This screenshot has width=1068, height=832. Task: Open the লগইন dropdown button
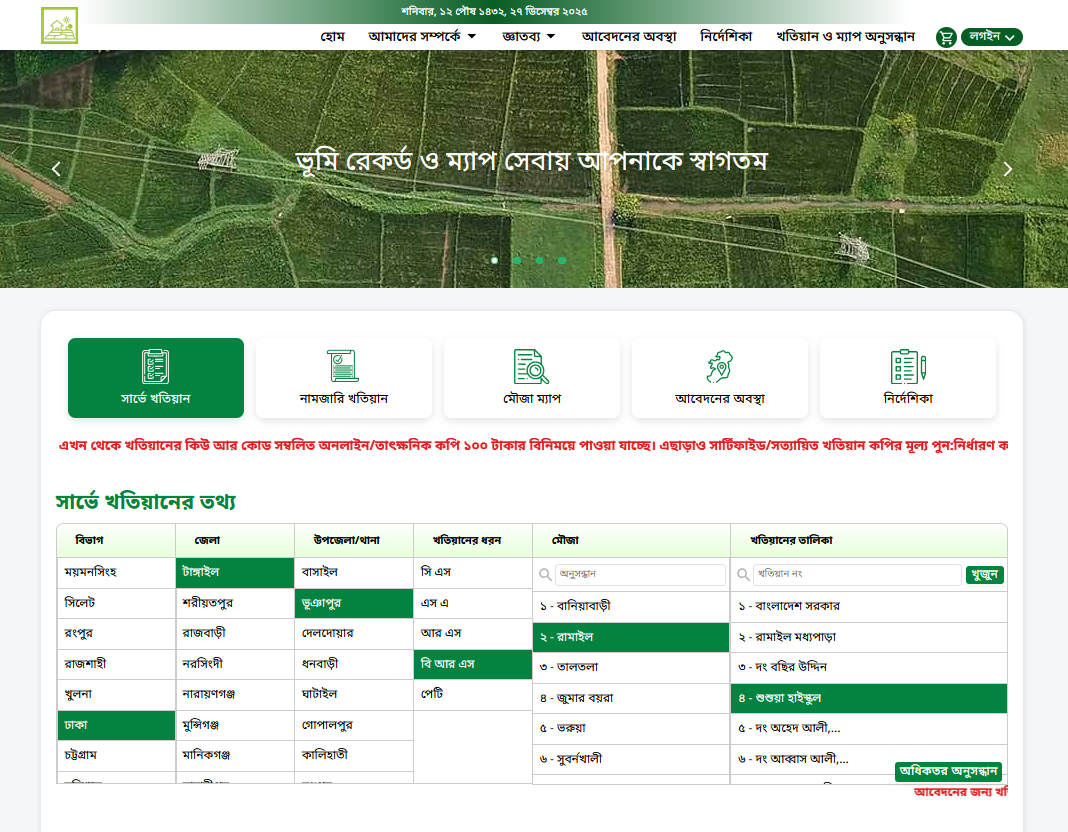coord(992,37)
